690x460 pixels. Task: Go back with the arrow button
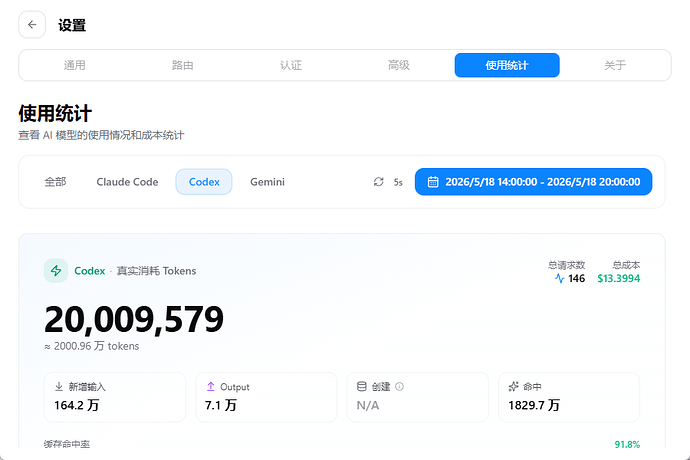coord(32,25)
